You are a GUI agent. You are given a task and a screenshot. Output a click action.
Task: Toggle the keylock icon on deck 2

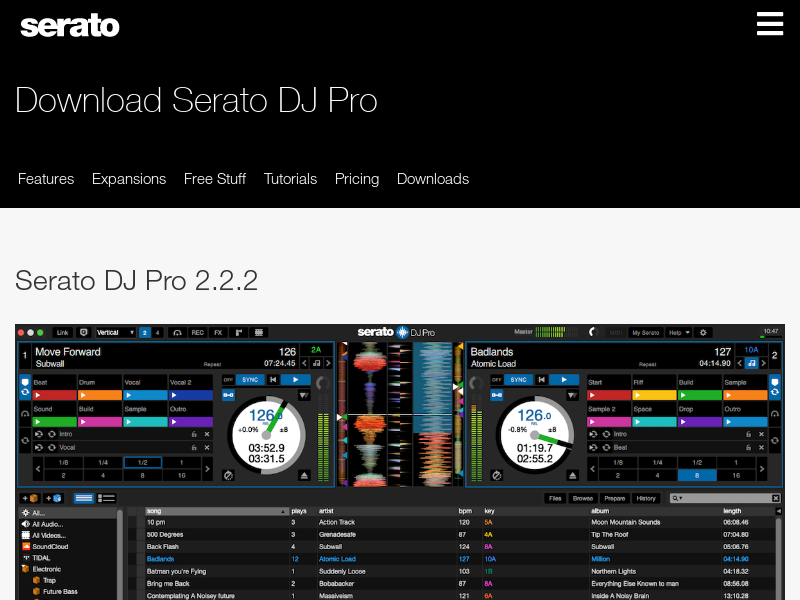tap(496, 395)
